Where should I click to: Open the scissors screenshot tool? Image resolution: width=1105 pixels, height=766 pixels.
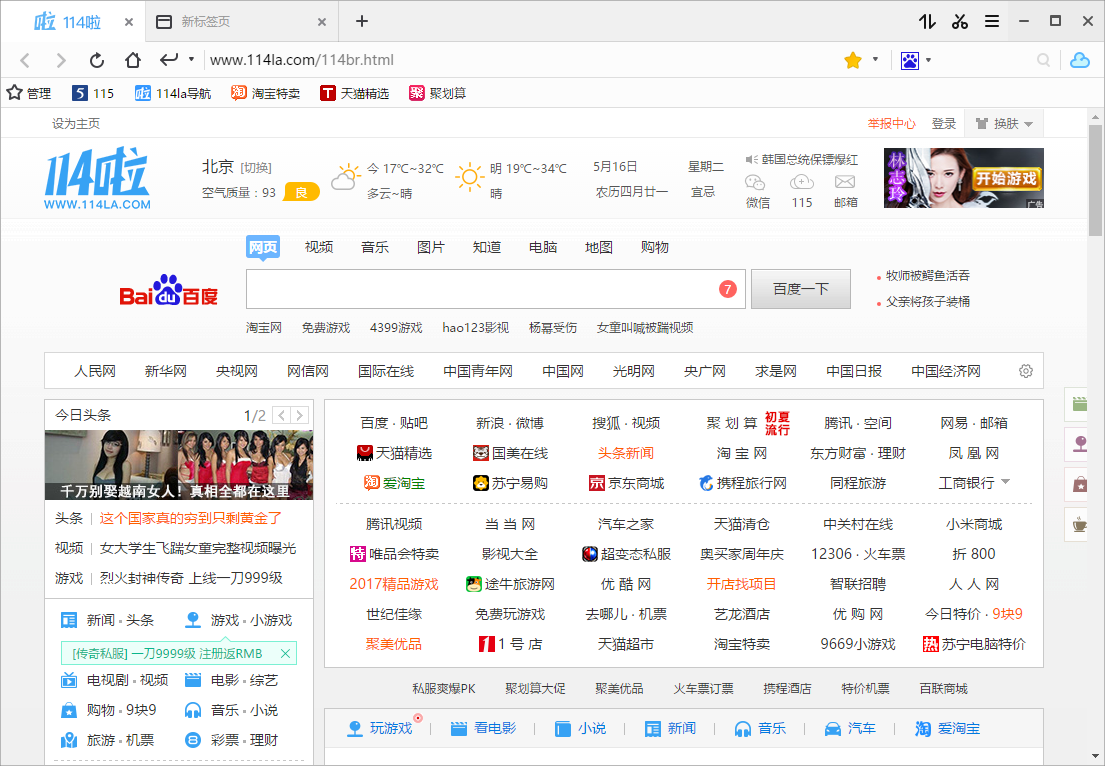[960, 22]
